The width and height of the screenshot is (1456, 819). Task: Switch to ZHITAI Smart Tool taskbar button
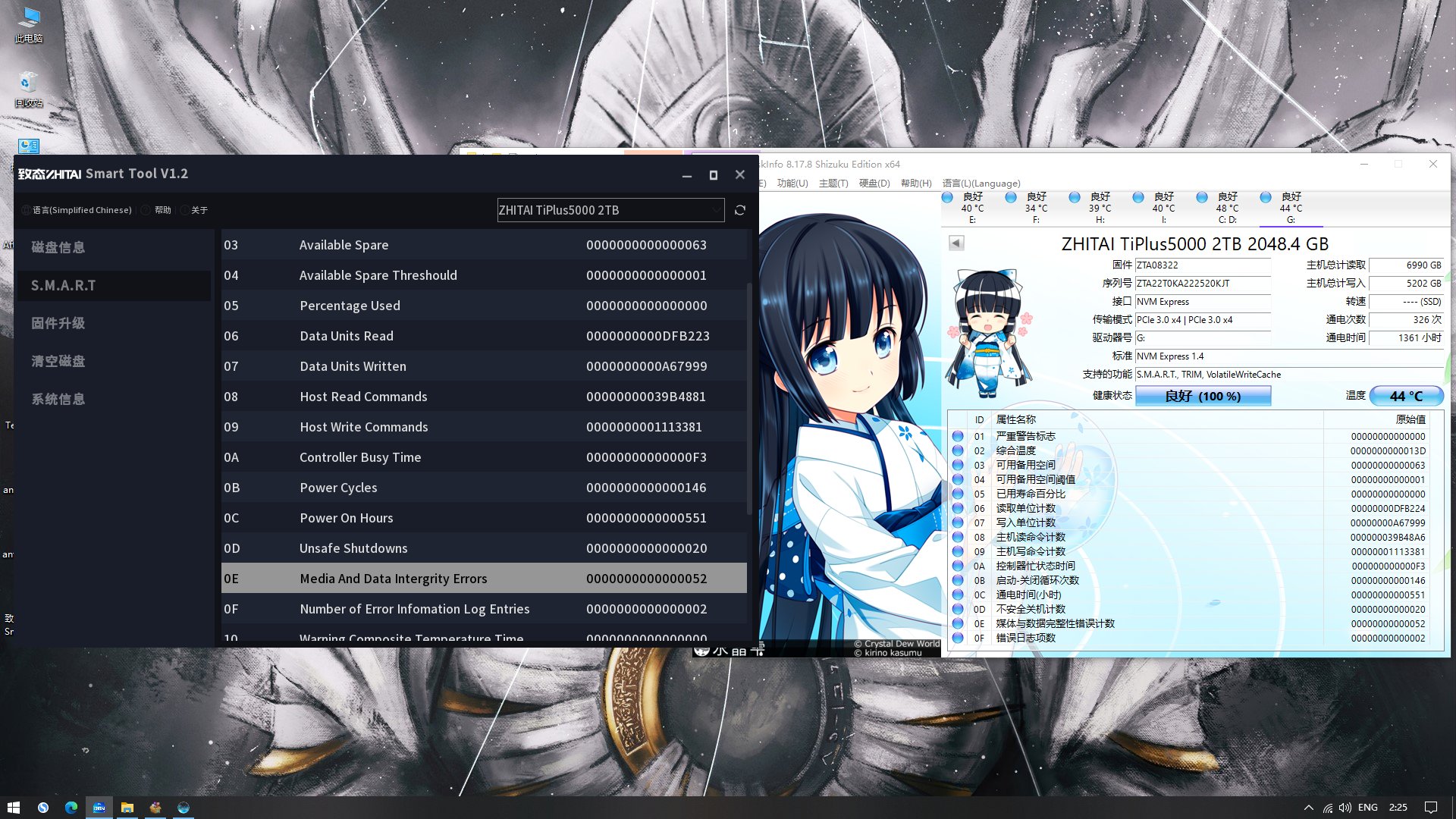point(99,808)
